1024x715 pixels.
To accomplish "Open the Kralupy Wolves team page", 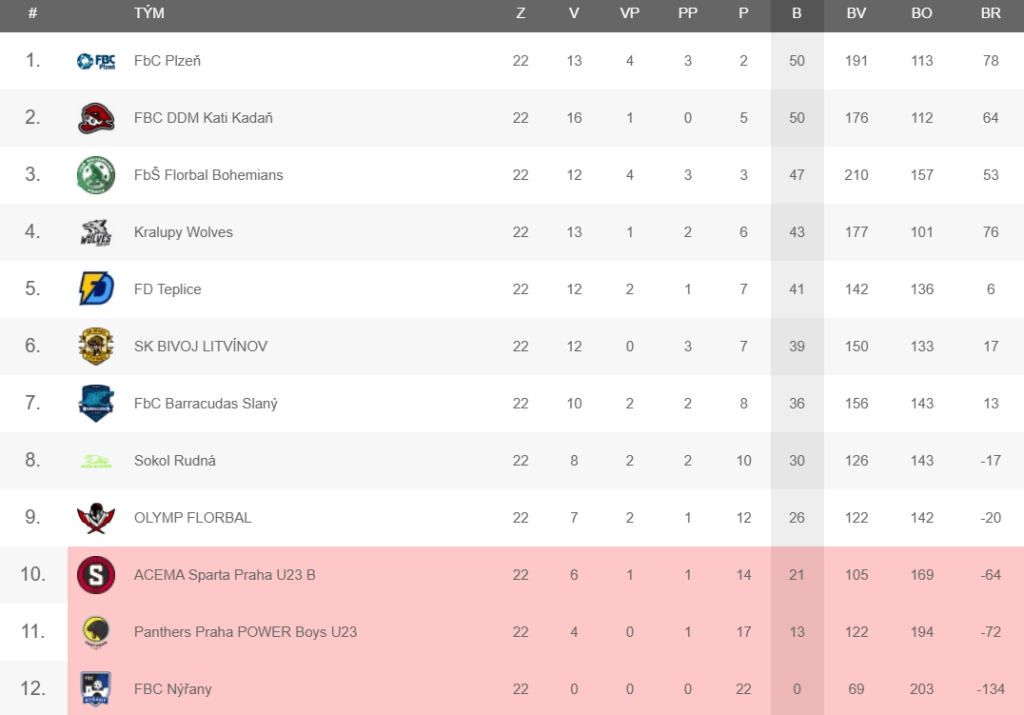I will coord(183,232).
